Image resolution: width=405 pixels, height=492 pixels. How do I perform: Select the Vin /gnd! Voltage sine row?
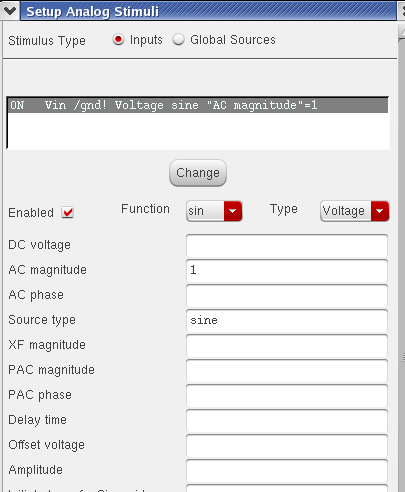[x=198, y=105]
